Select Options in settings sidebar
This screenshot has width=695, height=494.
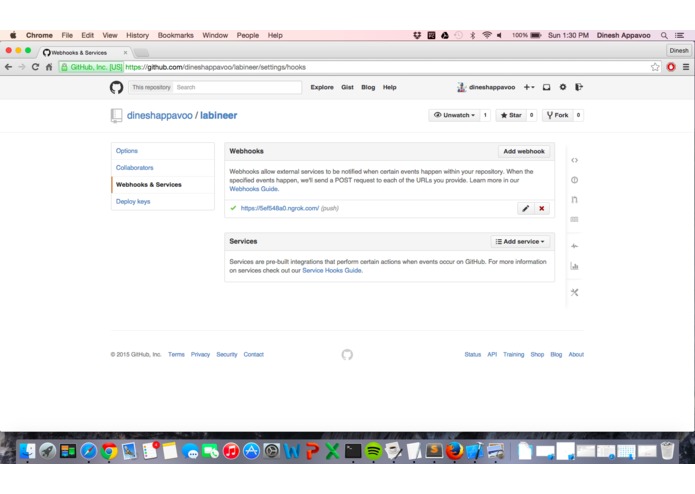coord(163,151)
